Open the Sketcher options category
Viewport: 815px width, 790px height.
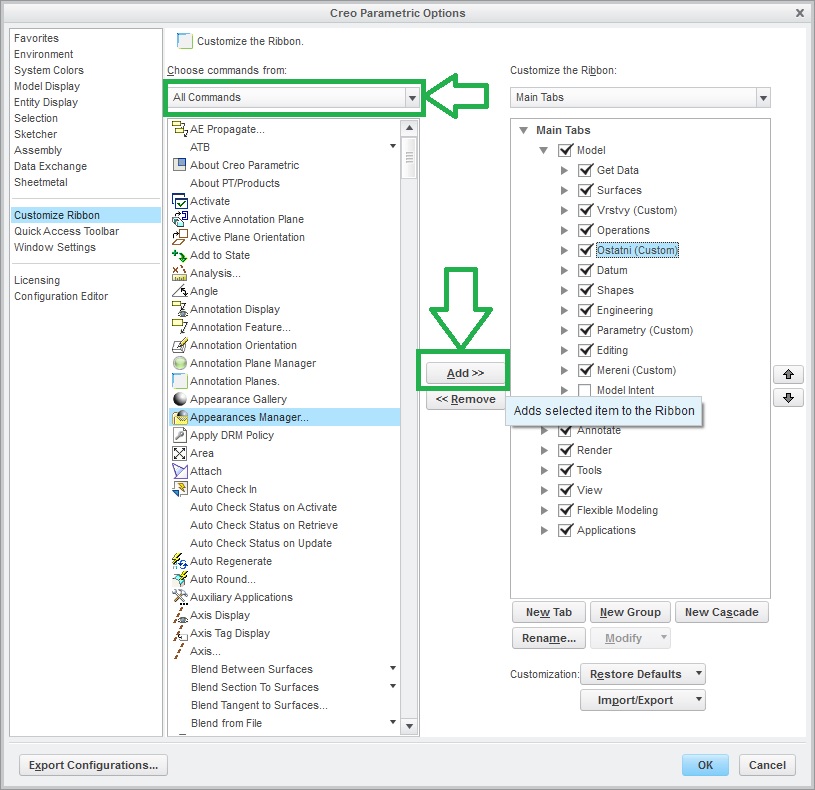35,134
